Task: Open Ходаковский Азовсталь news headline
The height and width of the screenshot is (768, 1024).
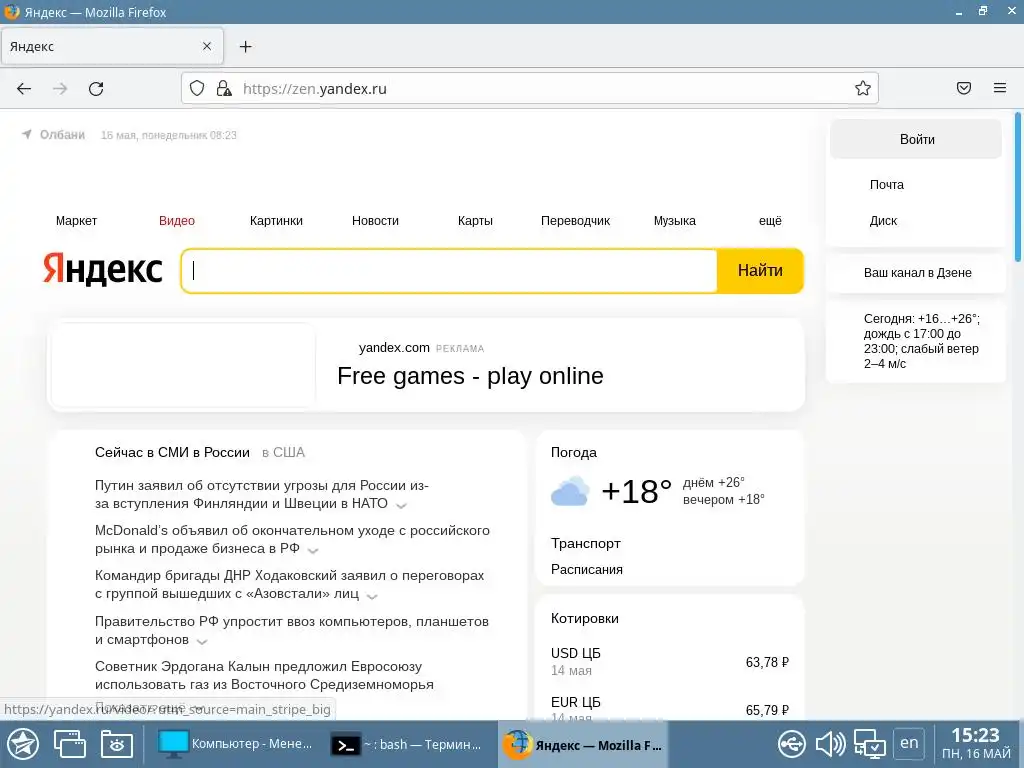Action: coord(289,584)
